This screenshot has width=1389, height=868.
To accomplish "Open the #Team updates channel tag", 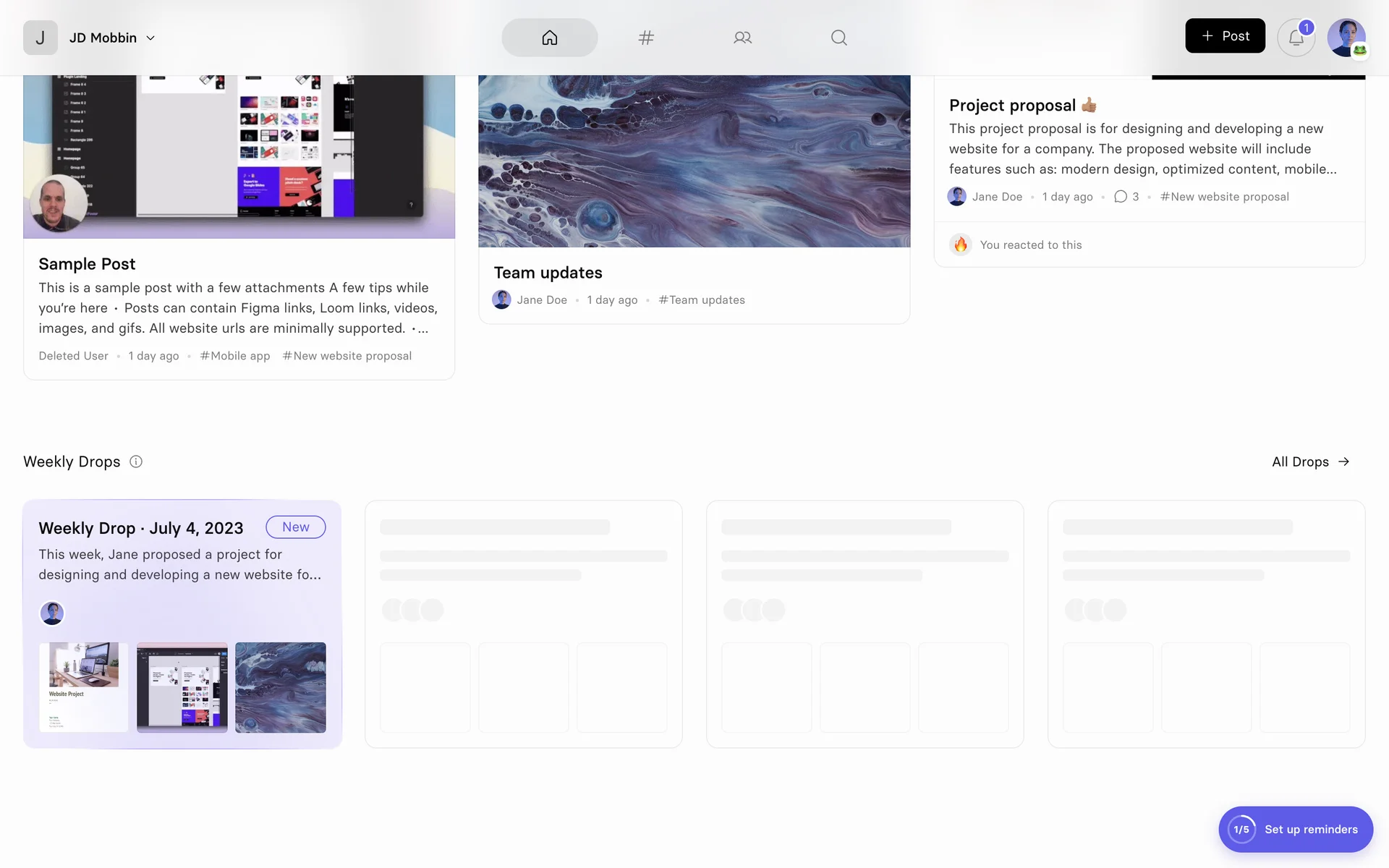I will pyautogui.click(x=702, y=300).
